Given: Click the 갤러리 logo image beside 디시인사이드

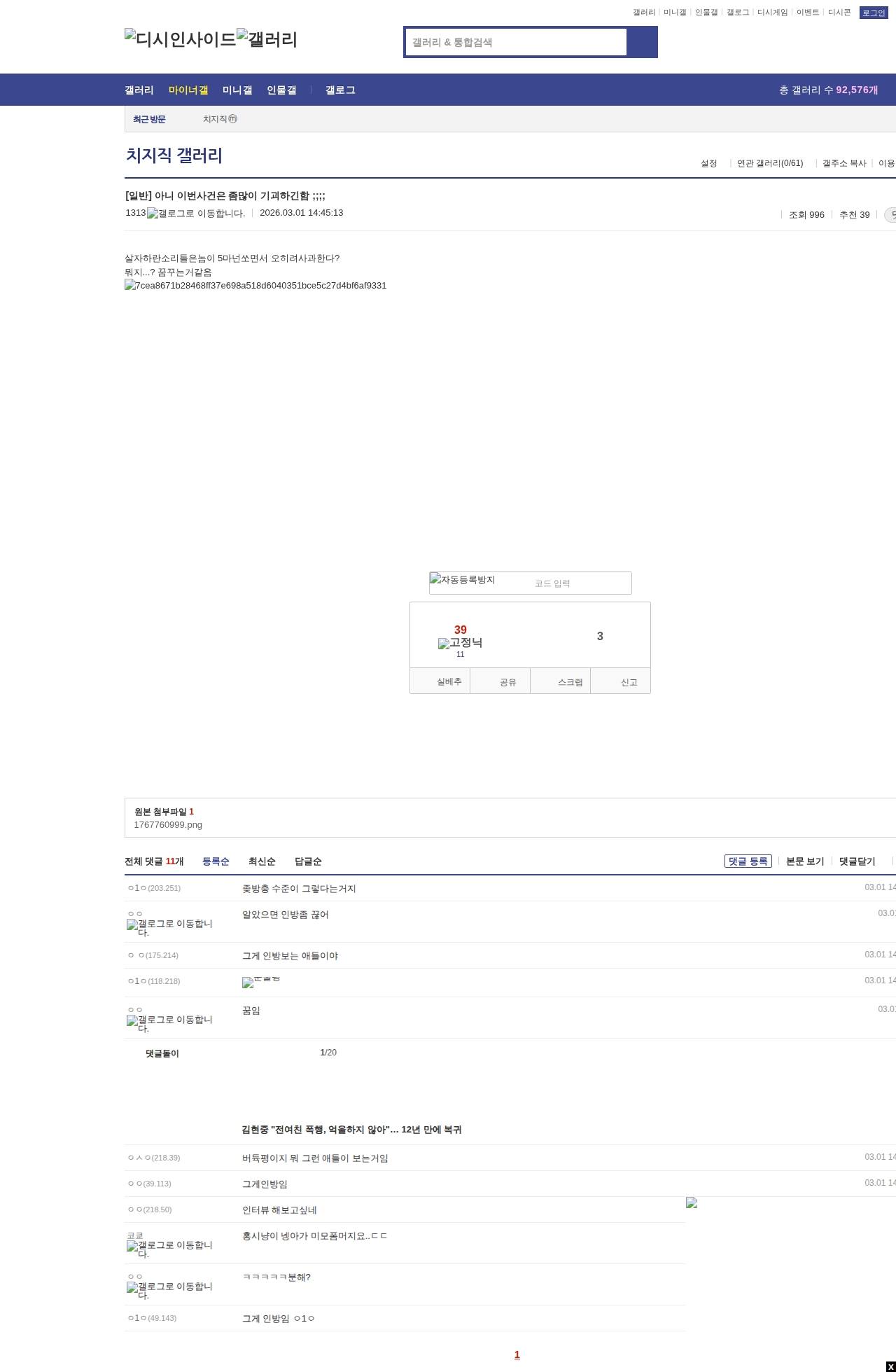Looking at the screenshot, I should pyautogui.click(x=267, y=39).
